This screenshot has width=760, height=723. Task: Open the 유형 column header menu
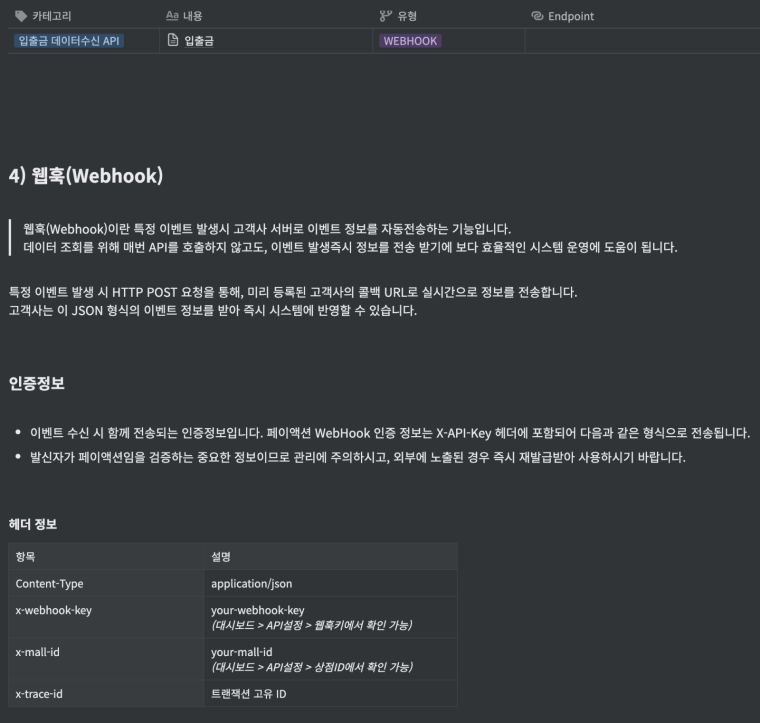(406, 16)
